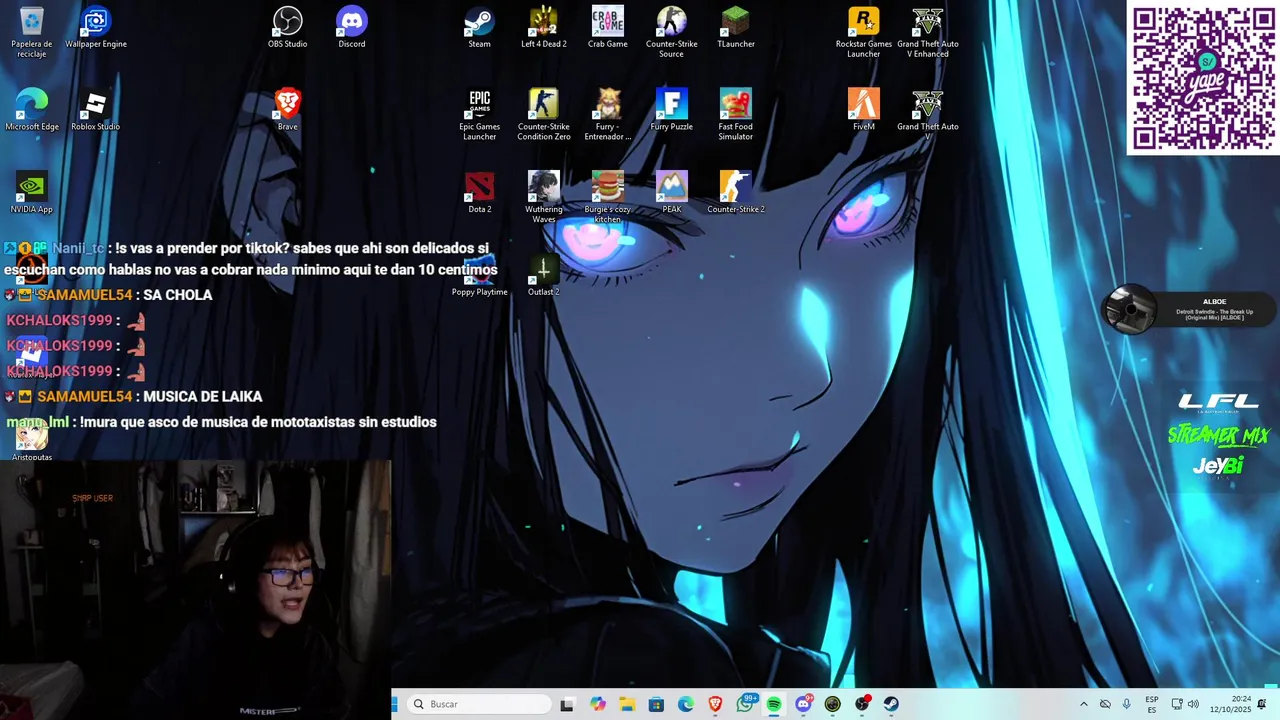Open Microsoft Store from the taskbar

657,704
